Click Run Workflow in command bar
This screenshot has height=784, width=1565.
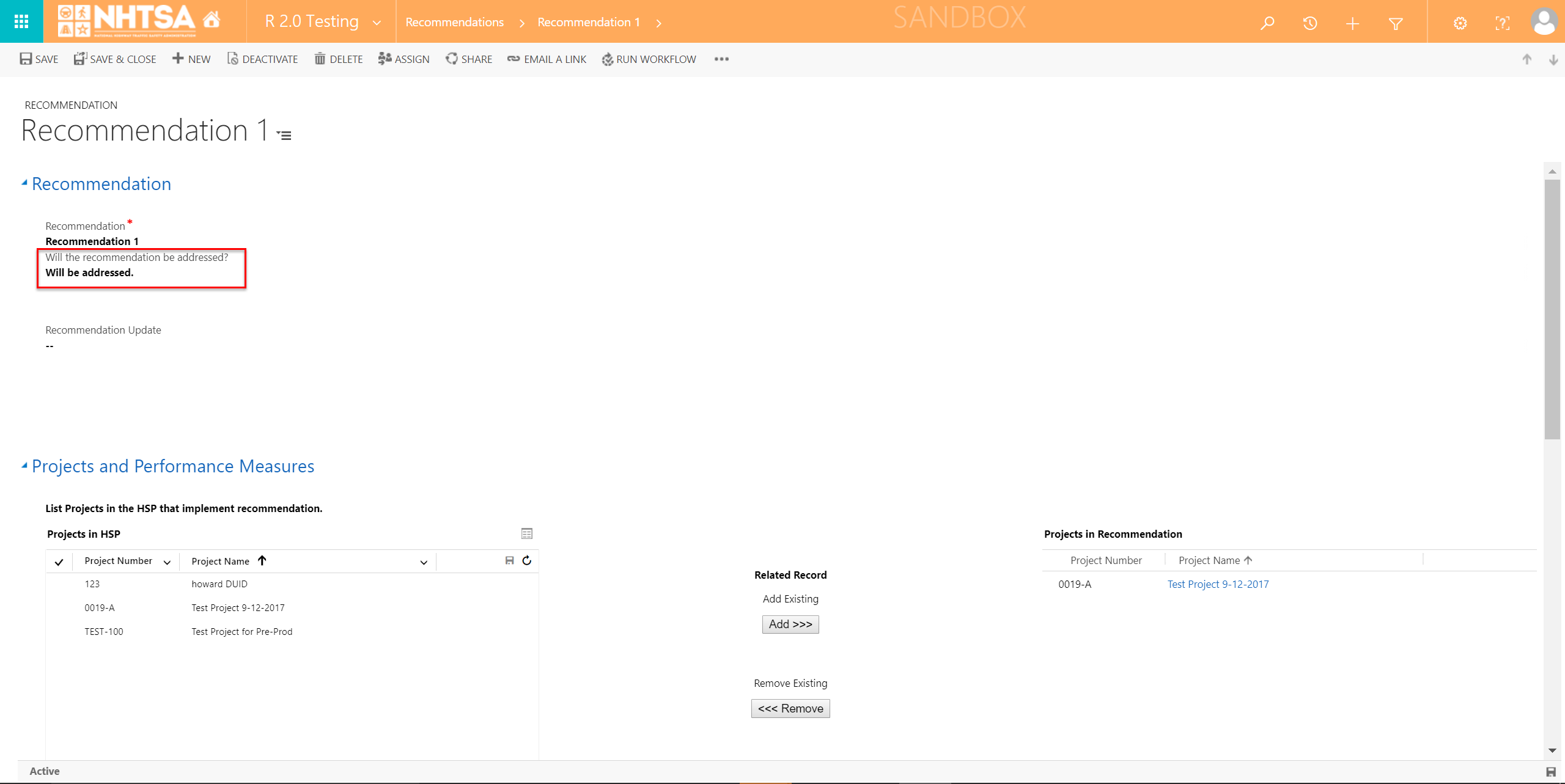649,59
